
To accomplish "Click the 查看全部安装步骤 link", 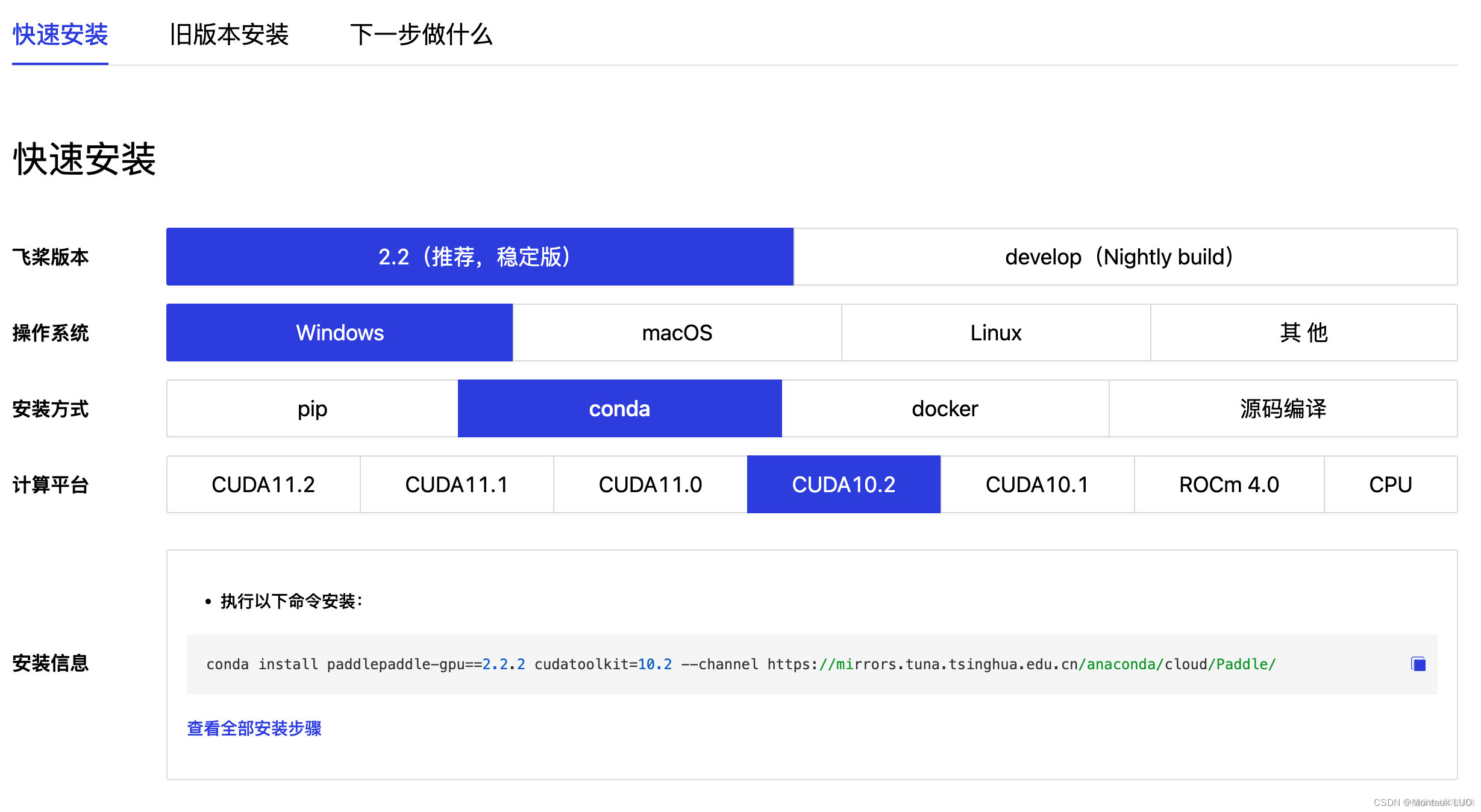I will 254,729.
